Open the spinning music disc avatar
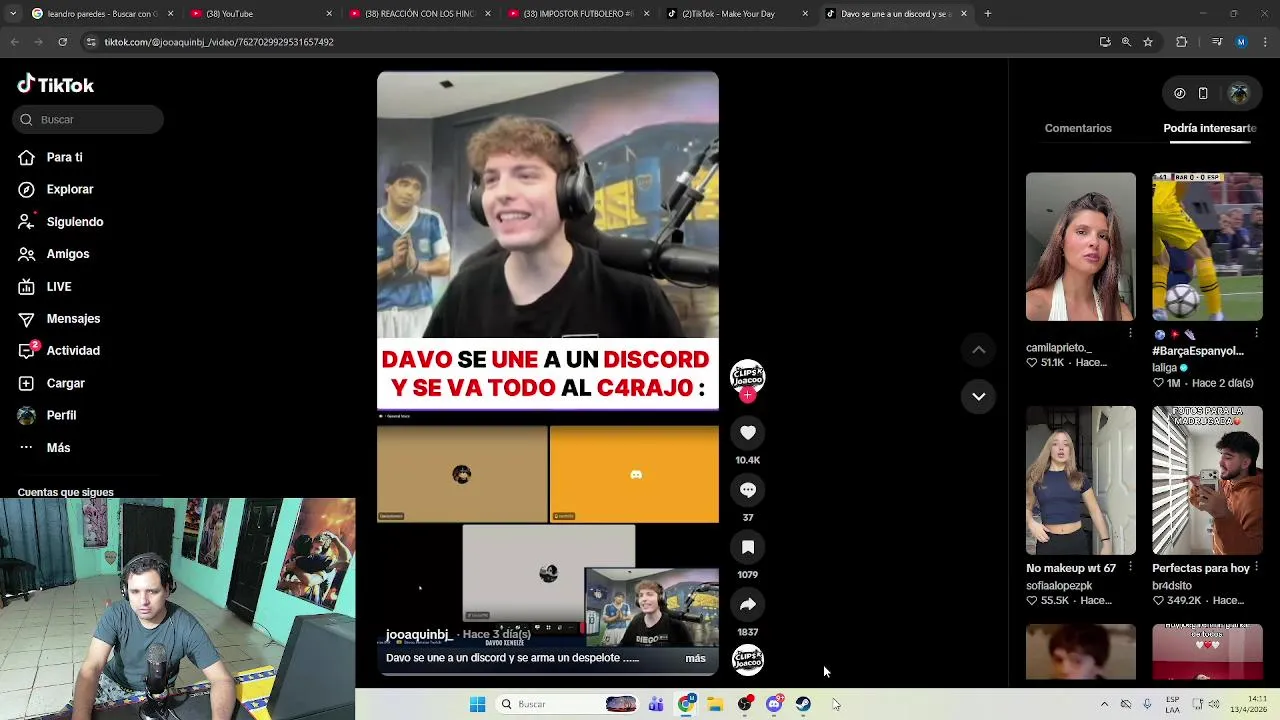Image resolution: width=1280 pixels, height=720 pixels. tap(748, 659)
